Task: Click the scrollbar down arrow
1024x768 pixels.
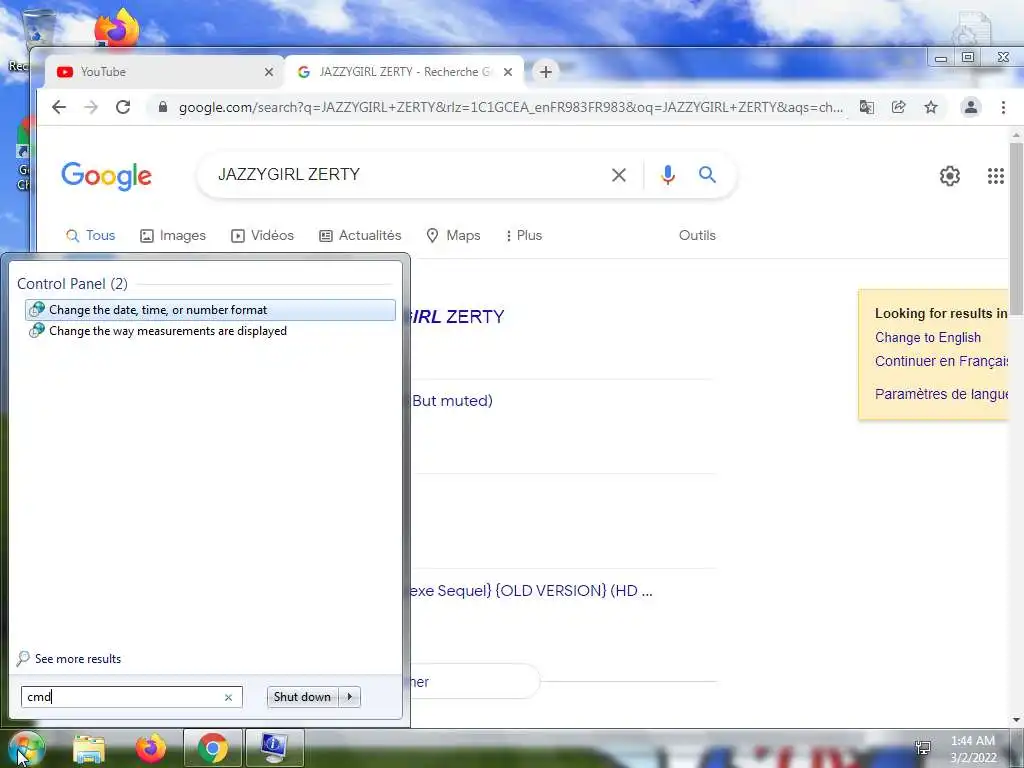Action: pos(1016,720)
